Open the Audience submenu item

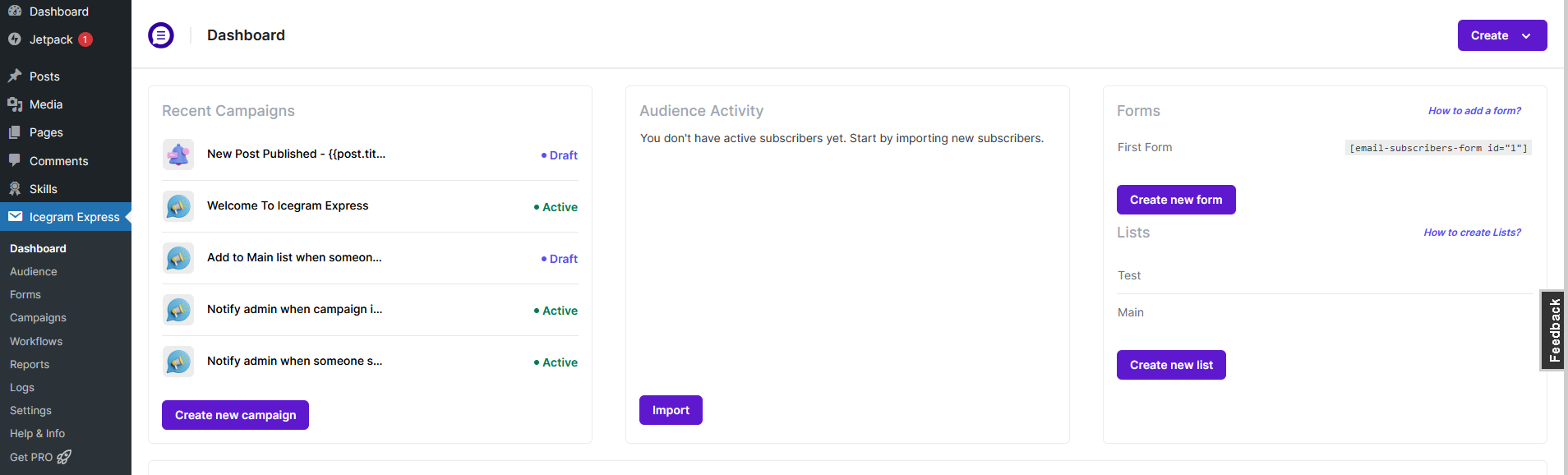click(x=34, y=272)
